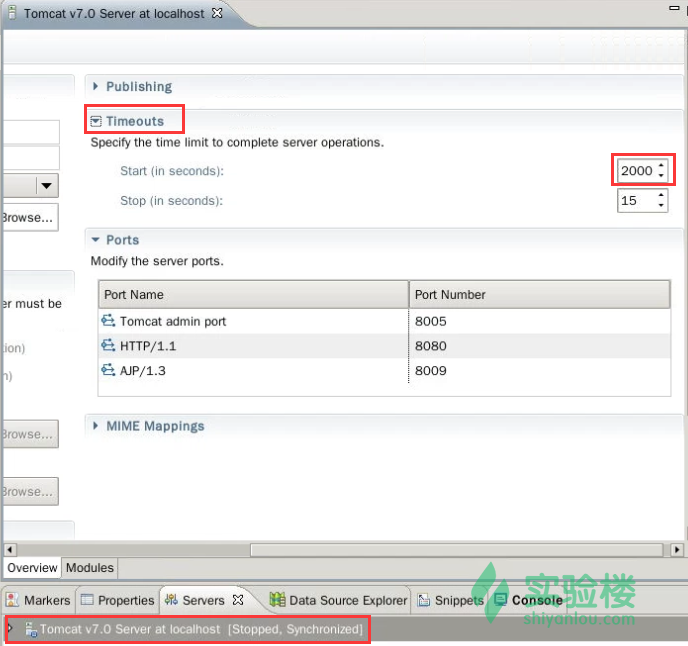Select the Tomcat admin port row name
Screen dimensions: 688x646
[x=173, y=321]
